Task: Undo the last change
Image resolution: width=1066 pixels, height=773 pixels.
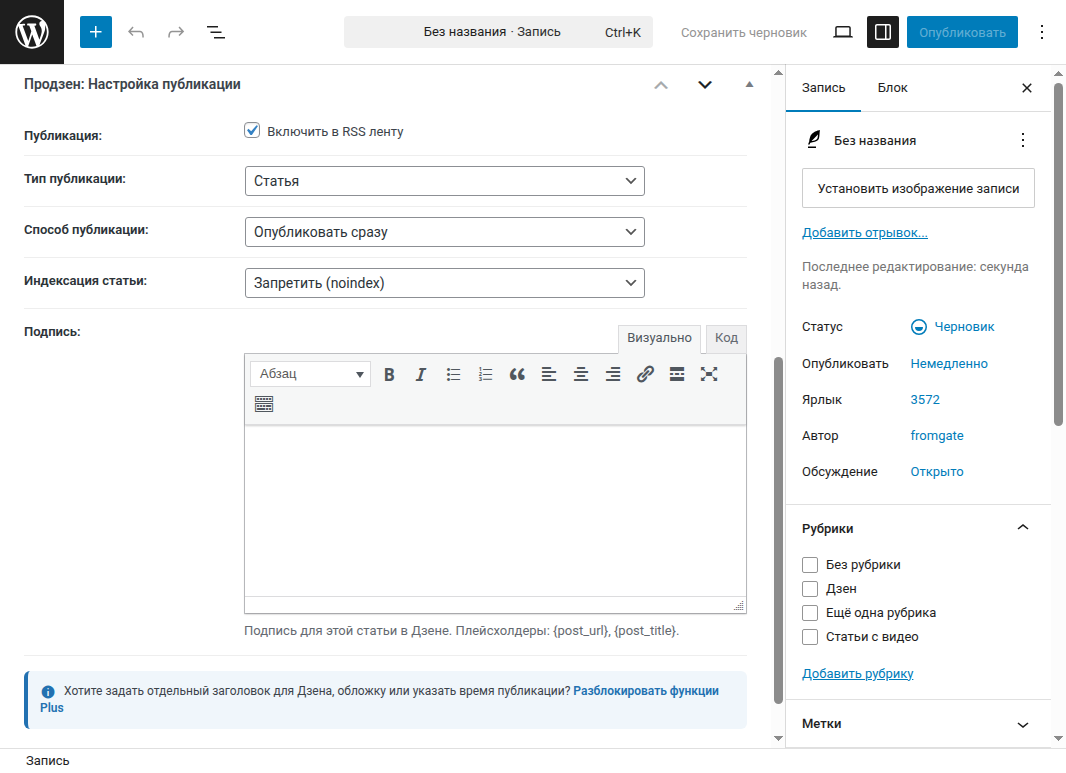Action: click(136, 32)
